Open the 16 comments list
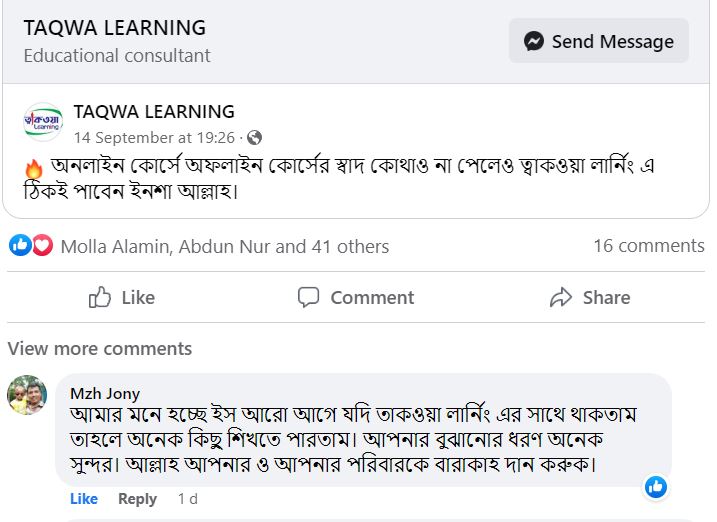 coord(648,246)
